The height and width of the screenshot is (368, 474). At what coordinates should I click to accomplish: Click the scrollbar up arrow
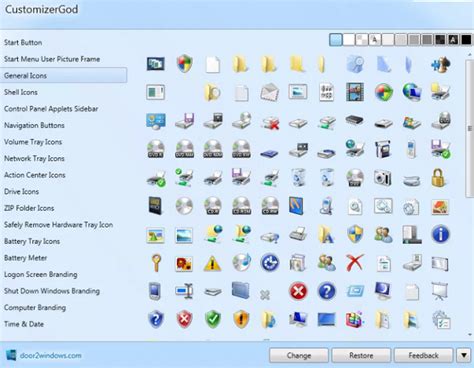[x=470, y=55]
